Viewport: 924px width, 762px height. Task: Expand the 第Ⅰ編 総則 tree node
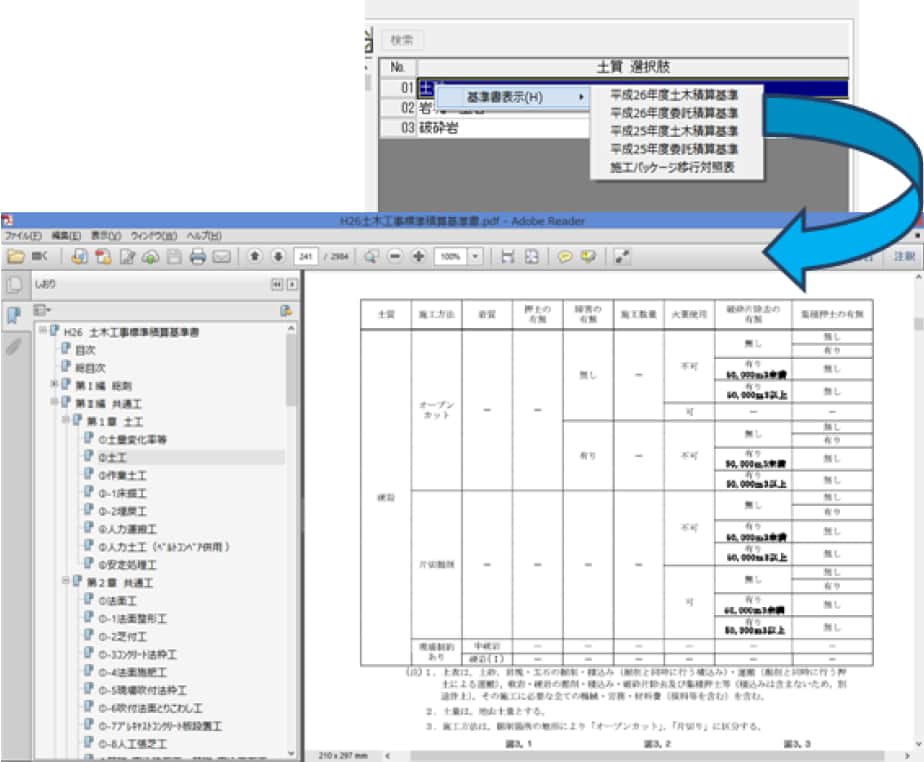click(x=54, y=385)
